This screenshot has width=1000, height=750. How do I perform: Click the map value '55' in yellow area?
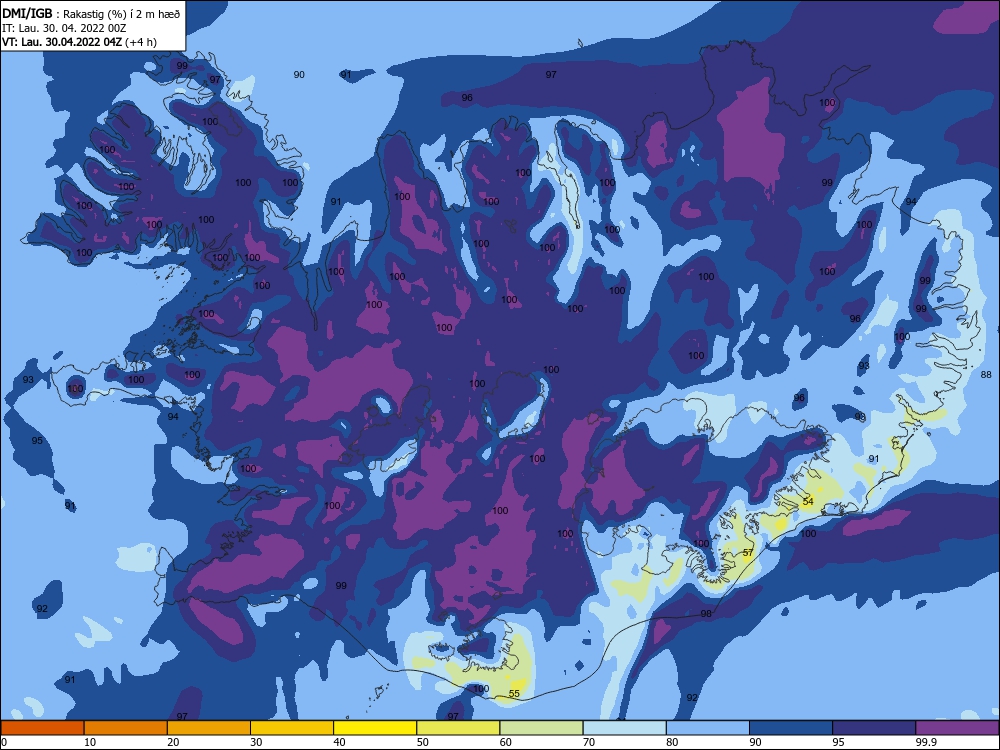click(514, 693)
